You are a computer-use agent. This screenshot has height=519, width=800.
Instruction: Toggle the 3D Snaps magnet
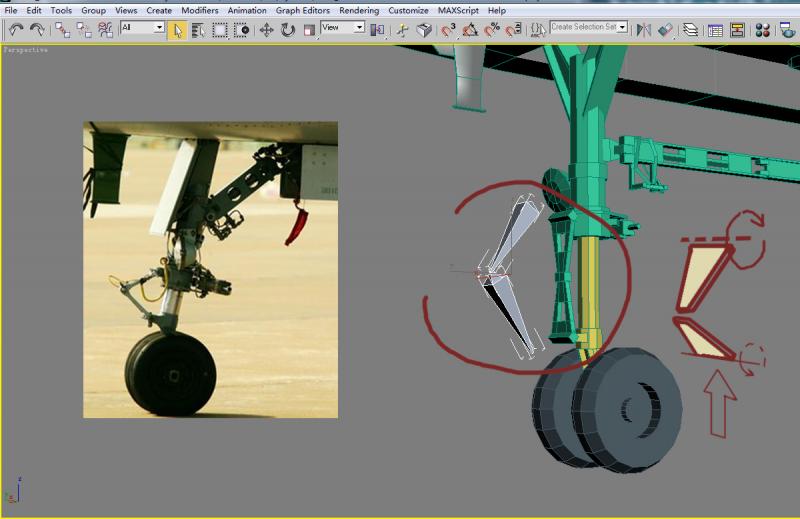448,31
